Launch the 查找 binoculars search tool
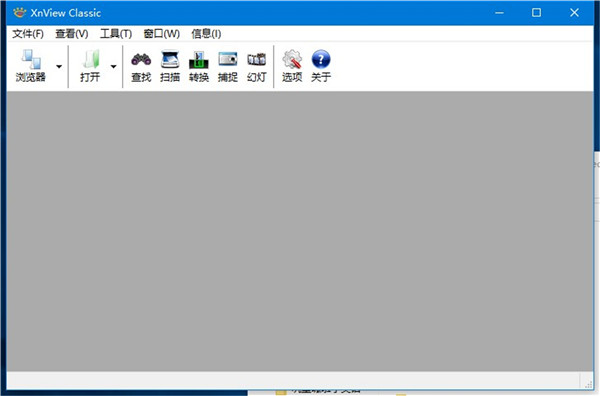The height and width of the screenshot is (396, 600). [x=141, y=66]
